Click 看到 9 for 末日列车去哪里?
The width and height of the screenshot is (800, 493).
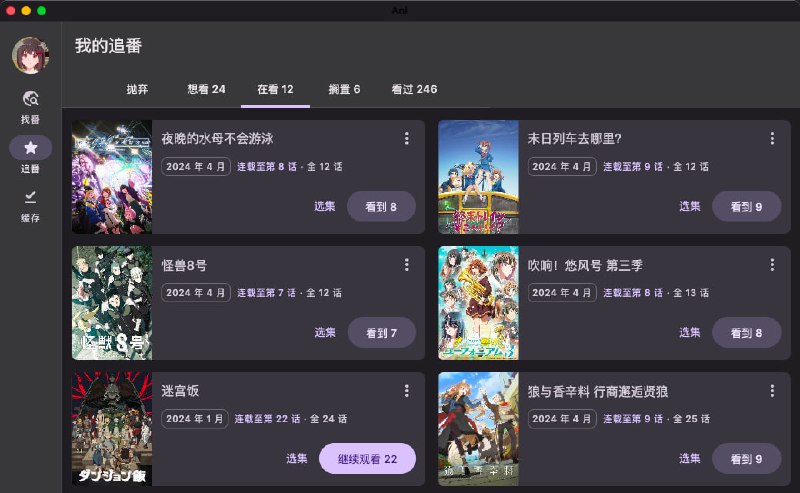[746, 207]
